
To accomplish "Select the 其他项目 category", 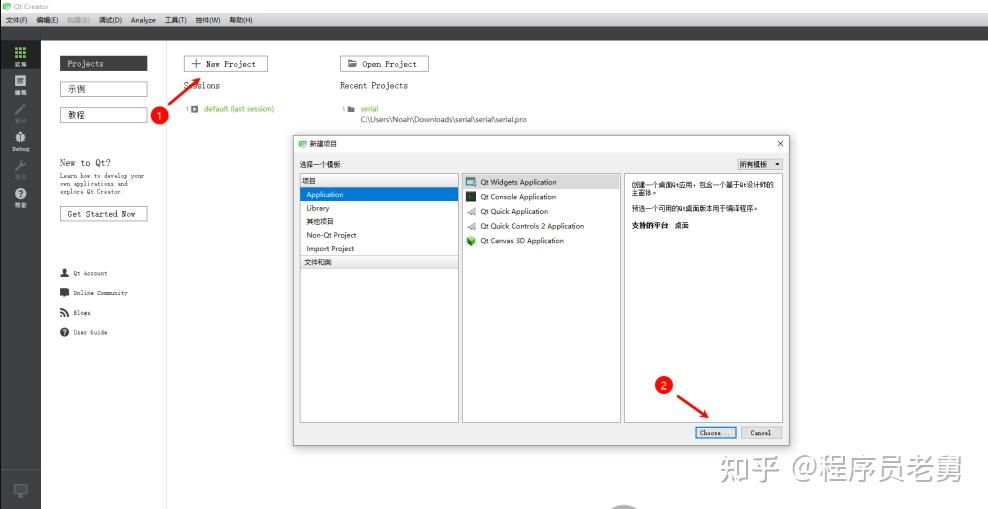I will (x=379, y=222).
